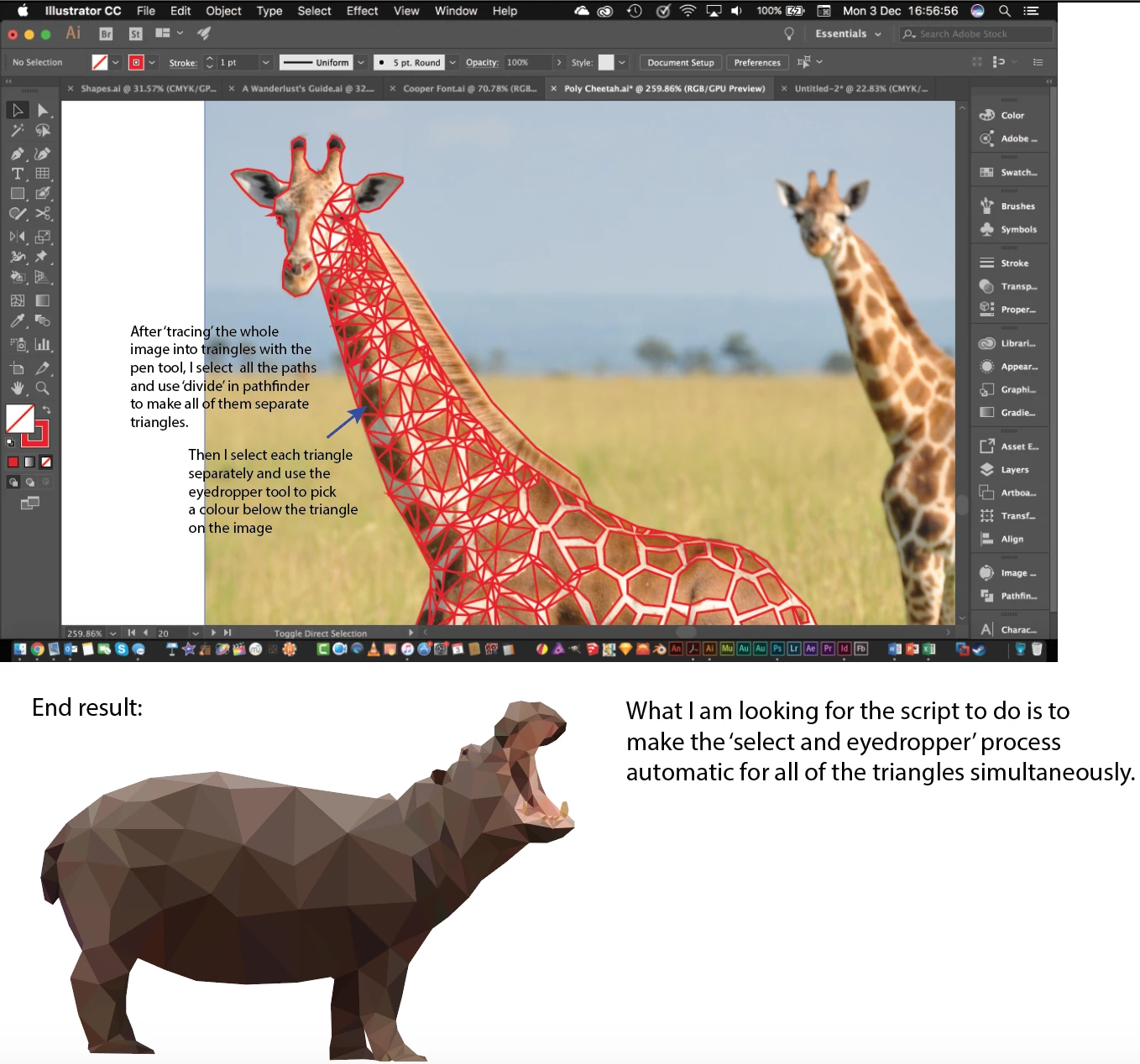
Task: Set paint mode to None
Action: click(46, 462)
